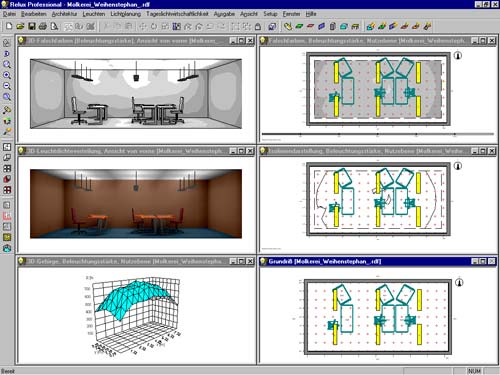This screenshot has height=375, width=500.
Task: Click the padlock icon in the top toolbar
Action: coord(258,26)
